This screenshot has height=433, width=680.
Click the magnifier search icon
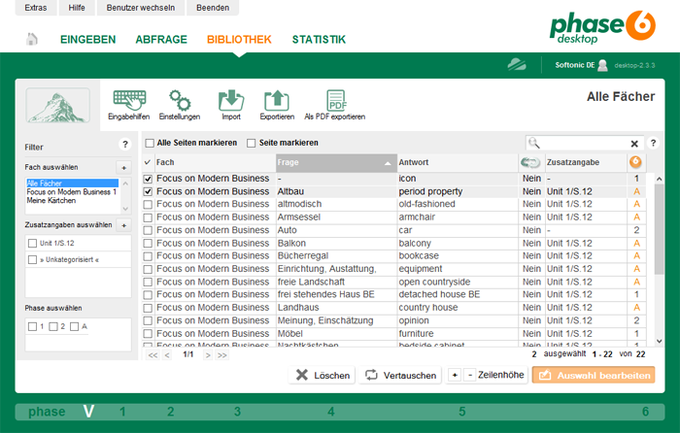click(x=534, y=143)
